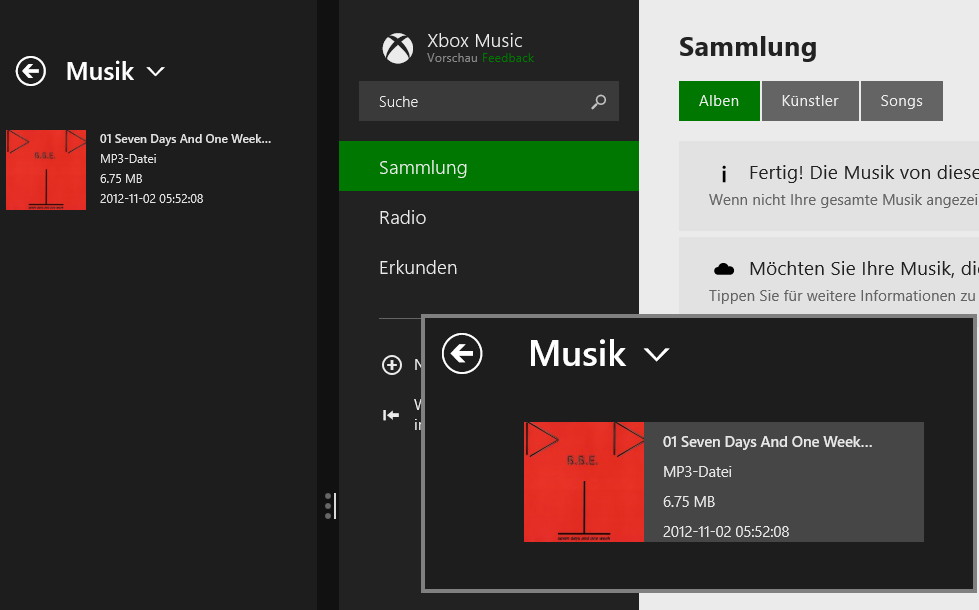Focus the Suche search field

pos(489,101)
